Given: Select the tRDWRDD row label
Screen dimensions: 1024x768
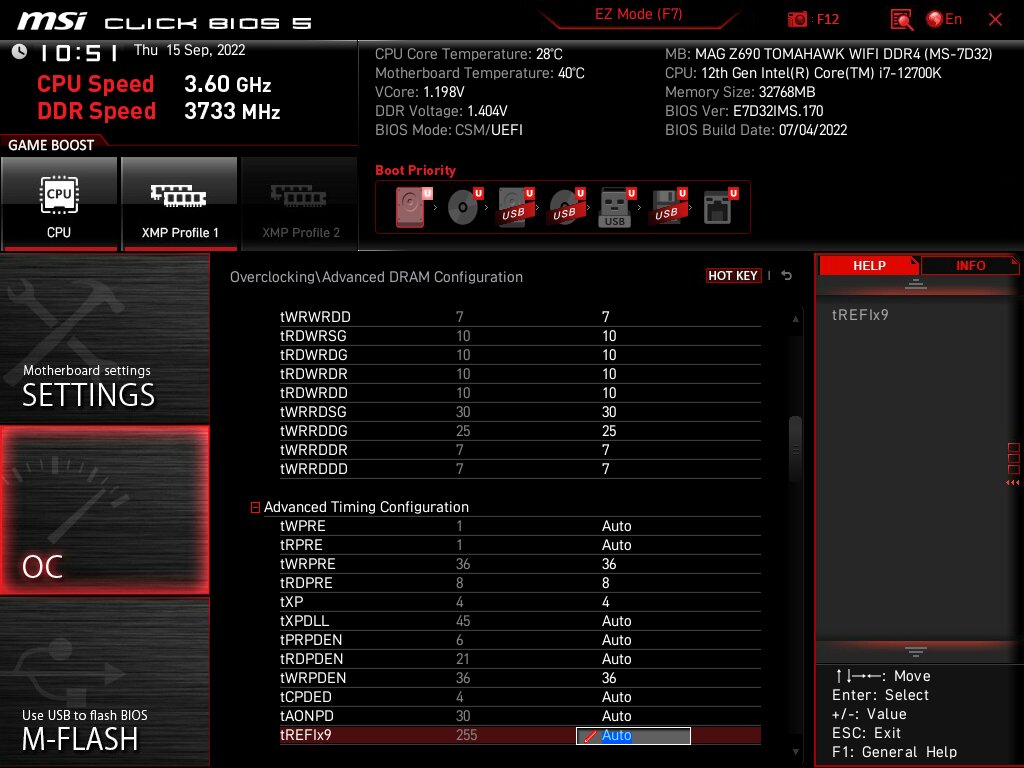Looking at the screenshot, I should (x=313, y=393).
